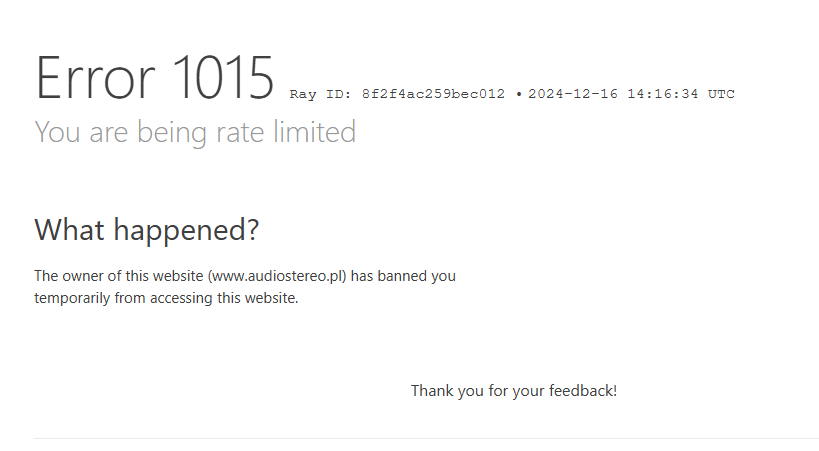The width and height of the screenshot is (819, 451).
Task: Click "Thank you for your" message text
Action: [x=478, y=391]
